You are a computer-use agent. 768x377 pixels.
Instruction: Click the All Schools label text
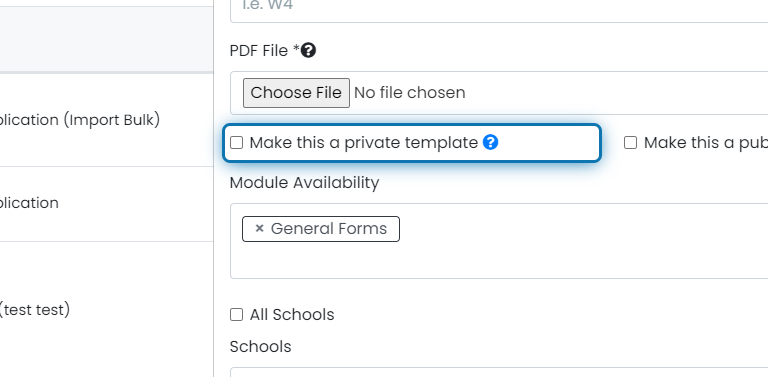pyautogui.click(x=292, y=315)
